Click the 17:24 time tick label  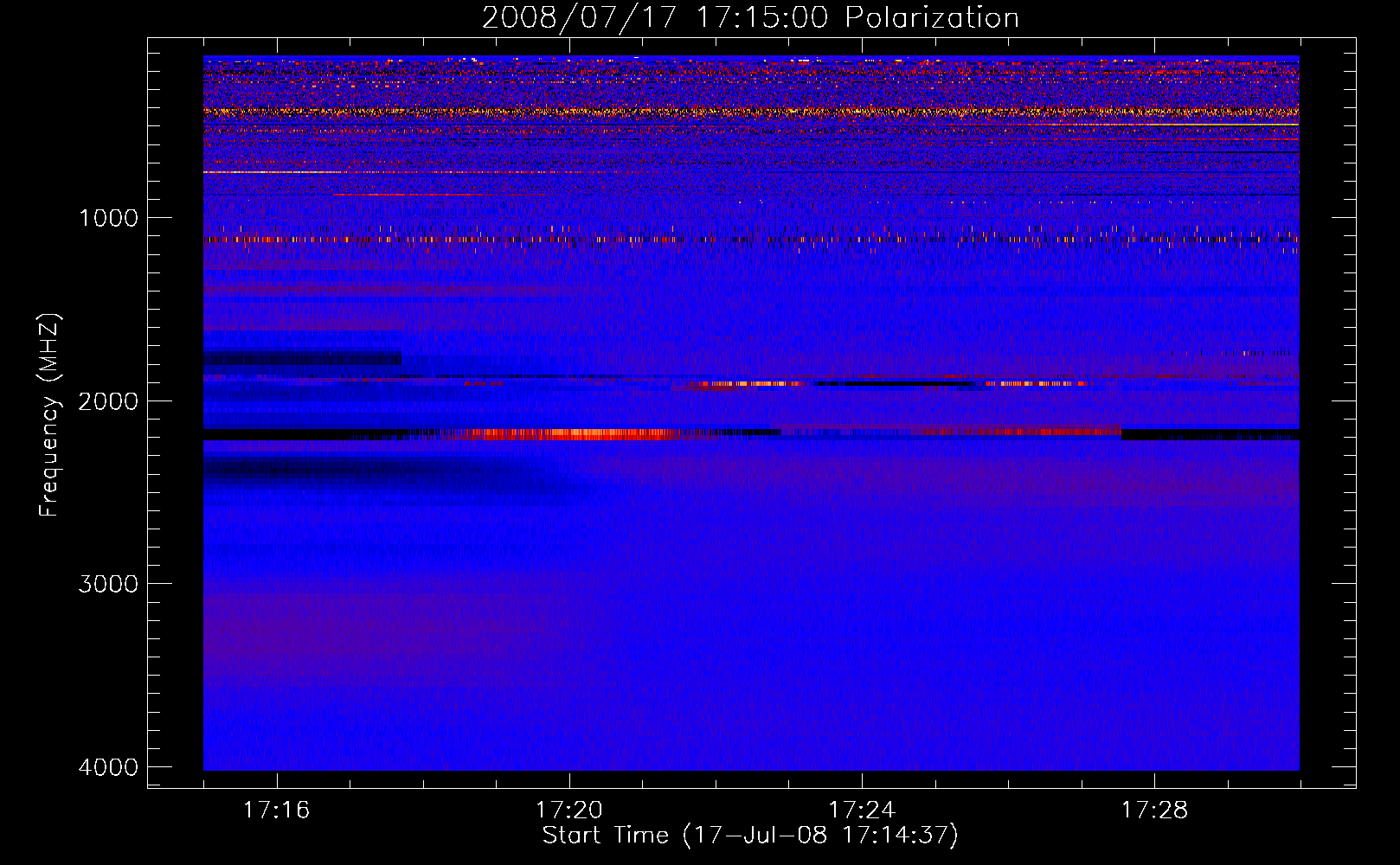point(862,810)
